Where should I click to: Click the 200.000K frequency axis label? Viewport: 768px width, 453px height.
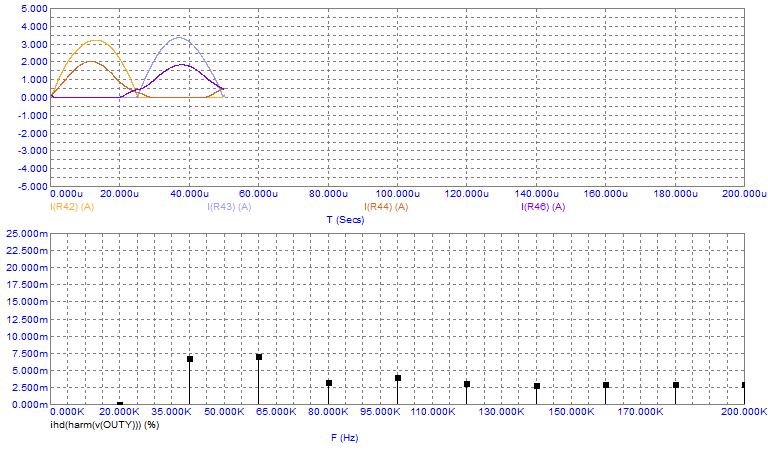[x=744, y=412]
